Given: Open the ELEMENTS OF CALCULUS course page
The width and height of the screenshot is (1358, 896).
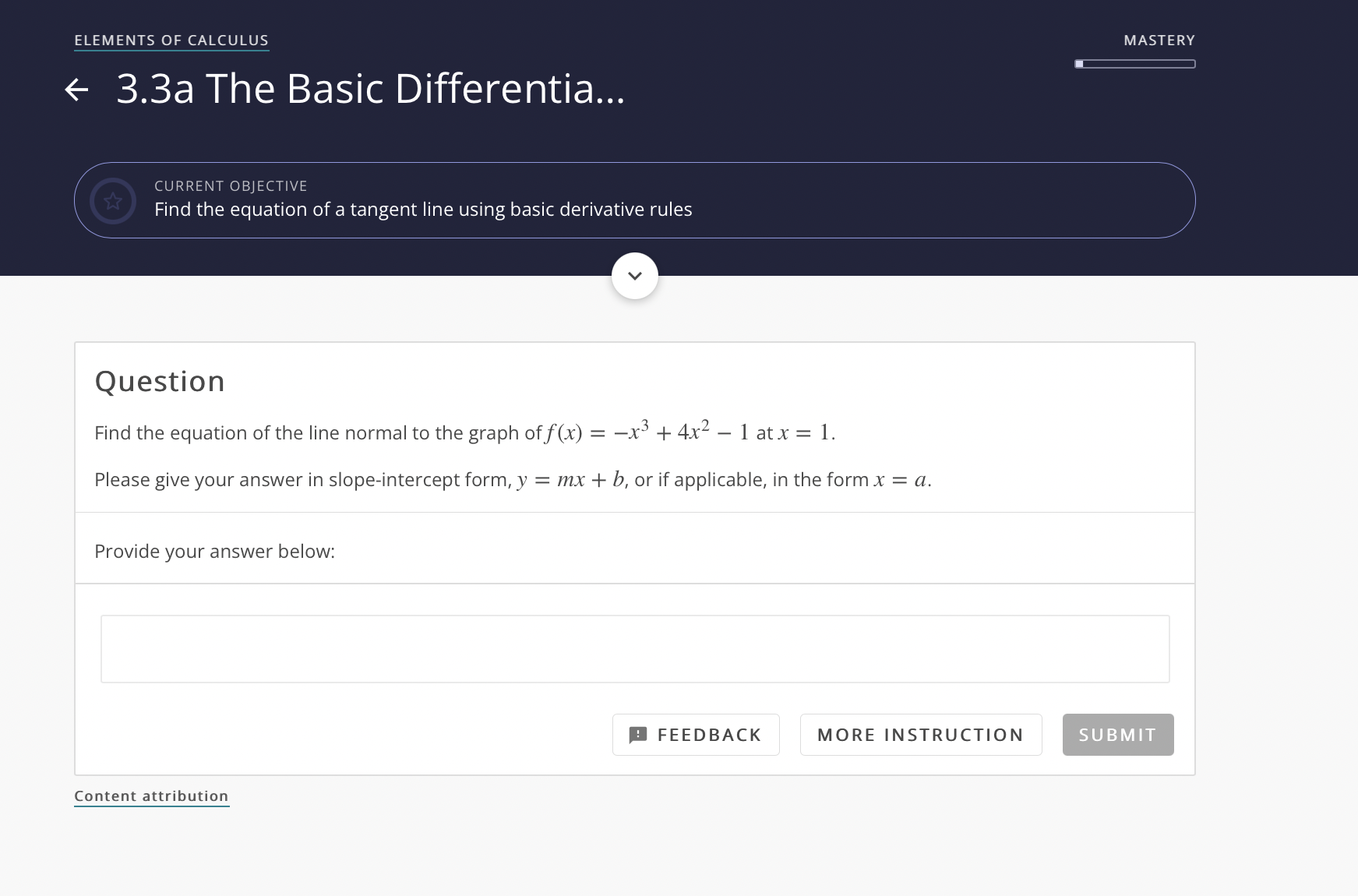Looking at the screenshot, I should click(171, 40).
